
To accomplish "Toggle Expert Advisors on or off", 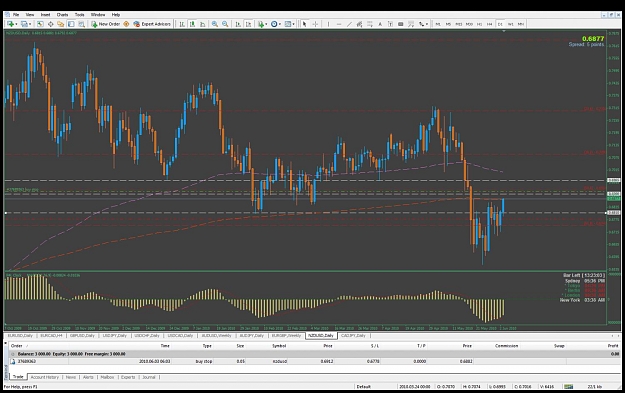I will (152, 24).
